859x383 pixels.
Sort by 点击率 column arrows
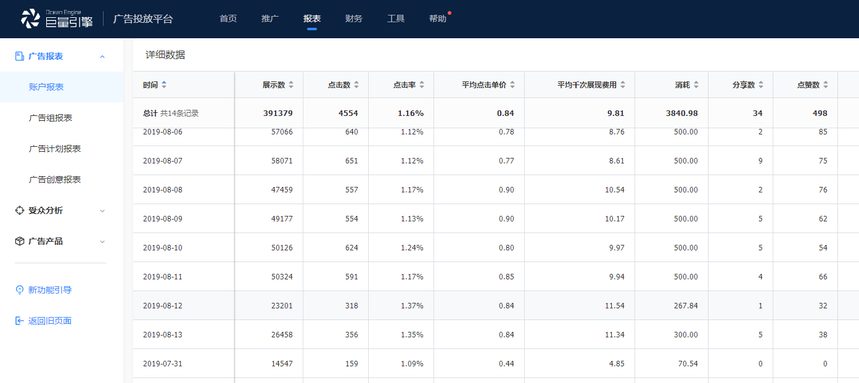tap(421, 85)
